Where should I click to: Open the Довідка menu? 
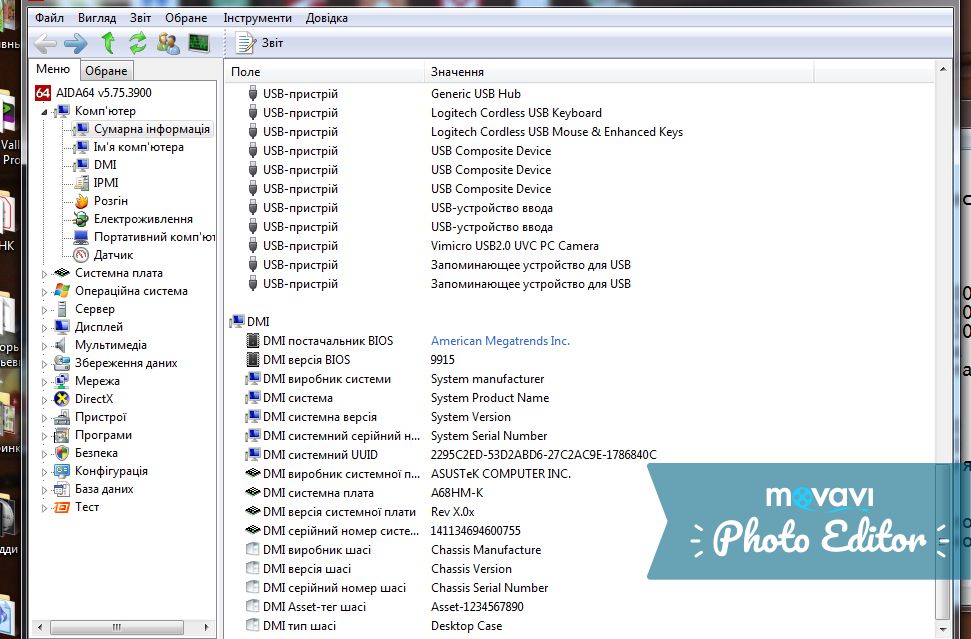[x=326, y=18]
